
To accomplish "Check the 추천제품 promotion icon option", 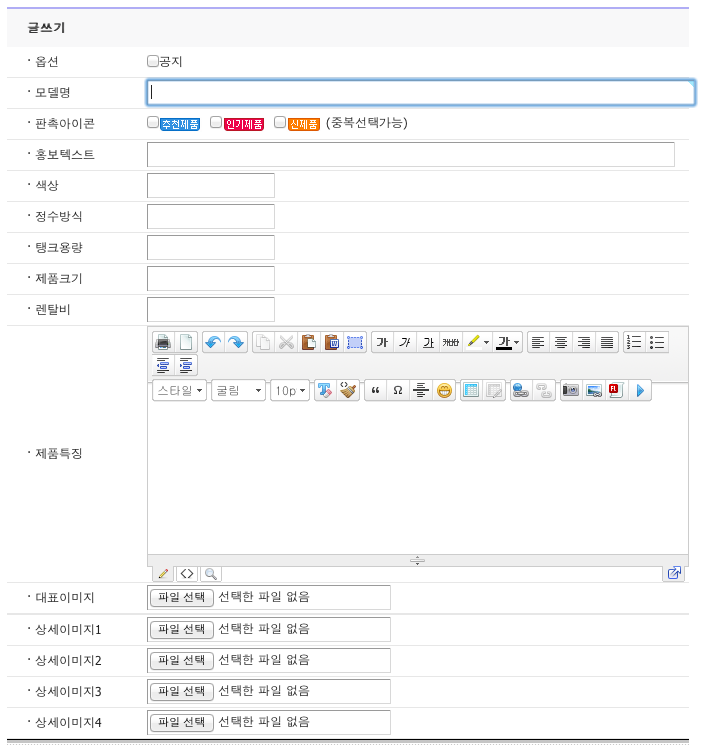I will coord(153,123).
